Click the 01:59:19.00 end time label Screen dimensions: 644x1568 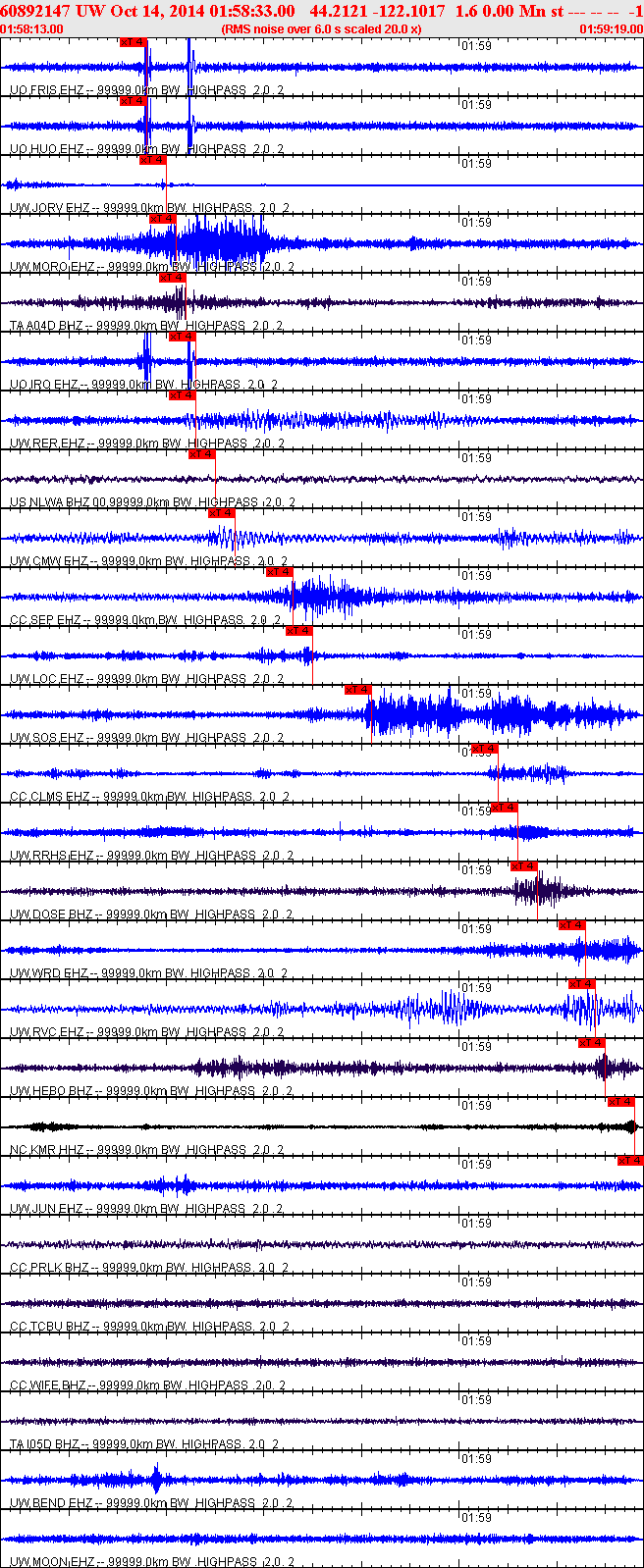[x=611, y=29]
